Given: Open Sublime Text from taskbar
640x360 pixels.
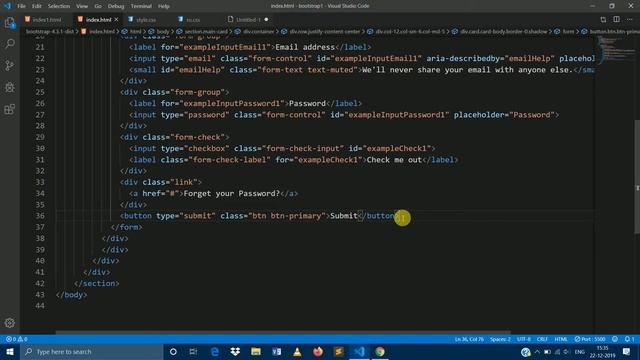Looking at the screenshot, I should point(338,351).
